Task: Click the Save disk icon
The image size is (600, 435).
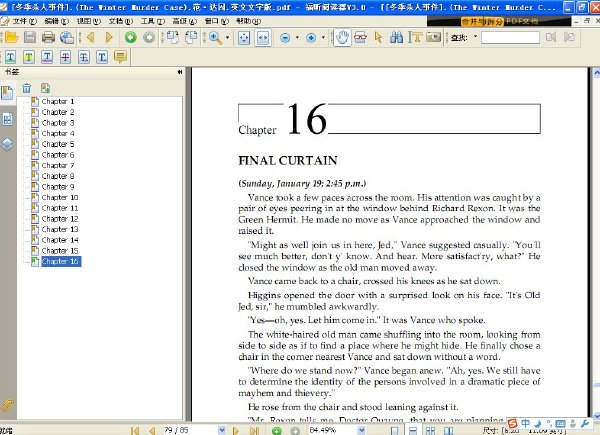Action: pyautogui.click(x=30, y=37)
